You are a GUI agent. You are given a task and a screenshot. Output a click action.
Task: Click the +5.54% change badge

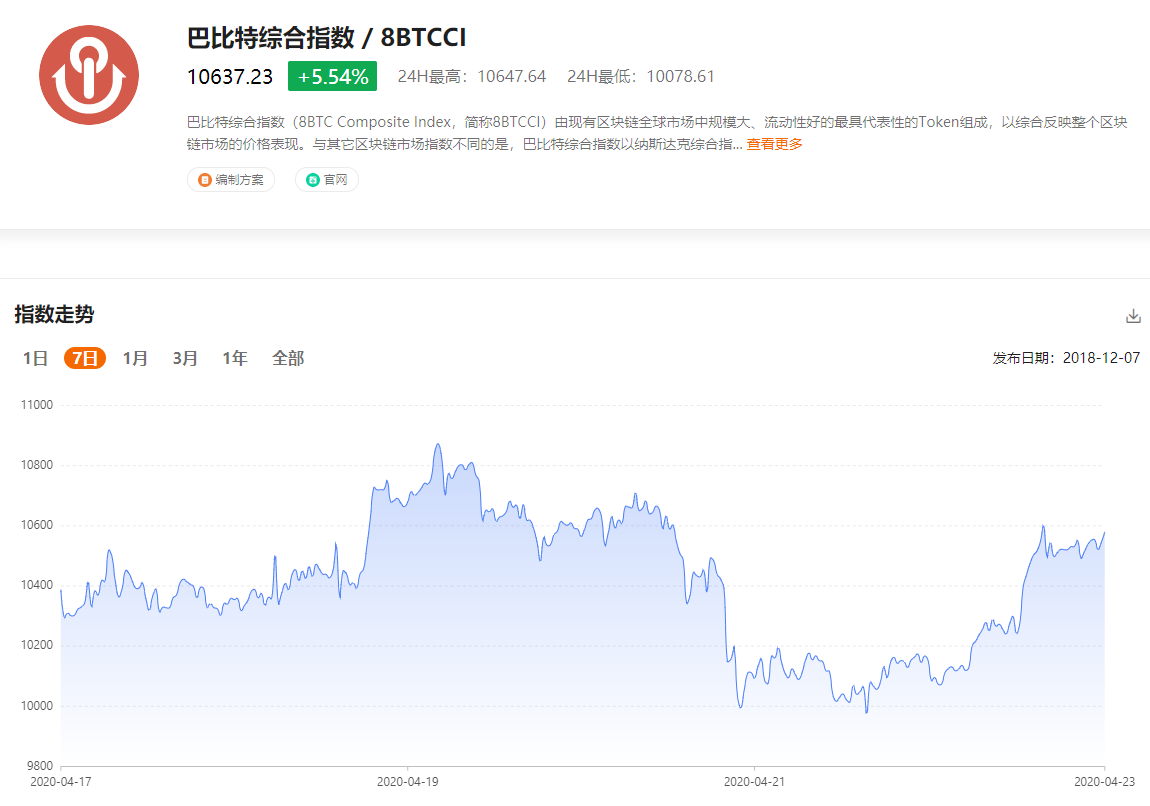[332, 76]
